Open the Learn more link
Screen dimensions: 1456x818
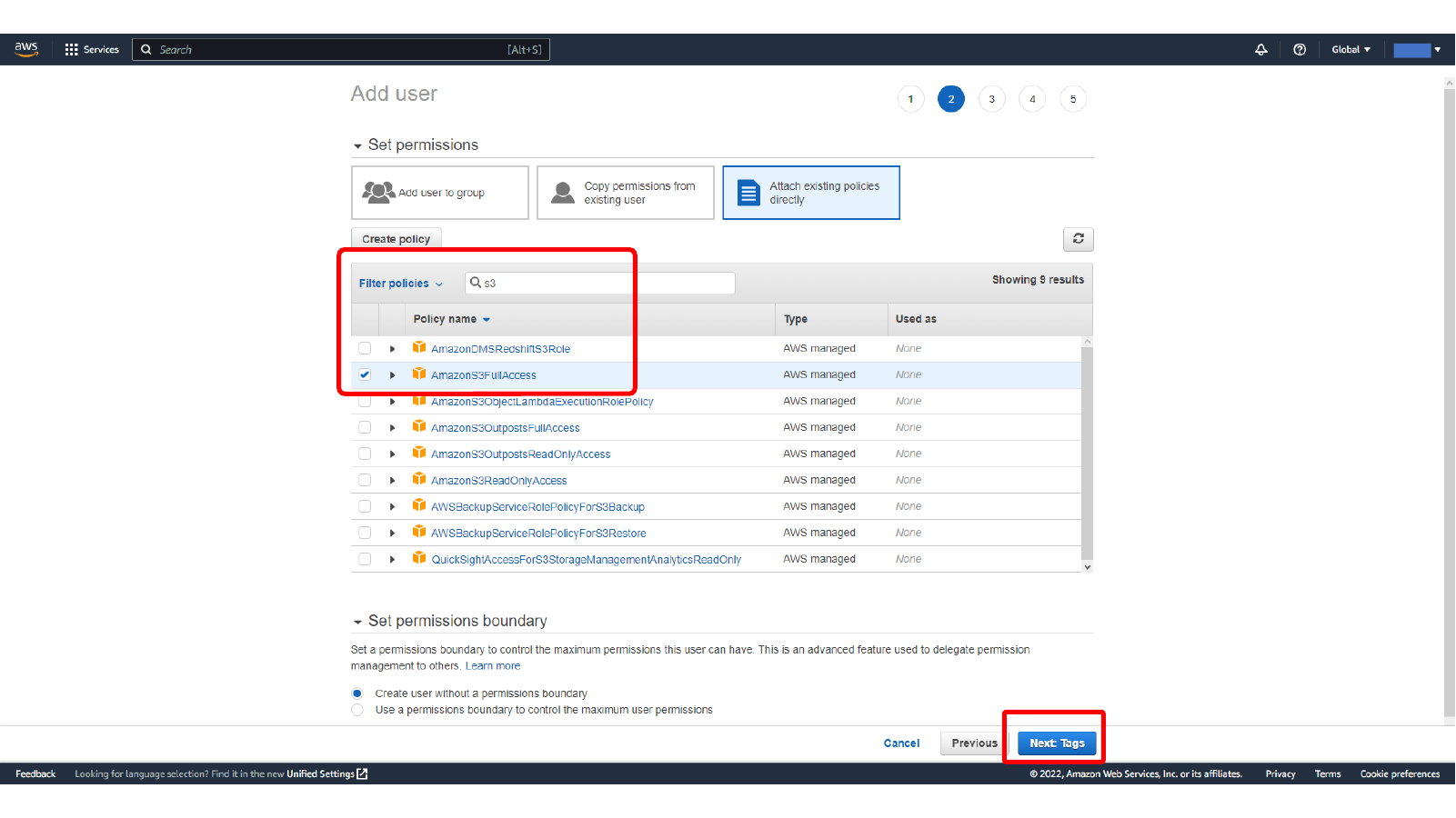[493, 666]
